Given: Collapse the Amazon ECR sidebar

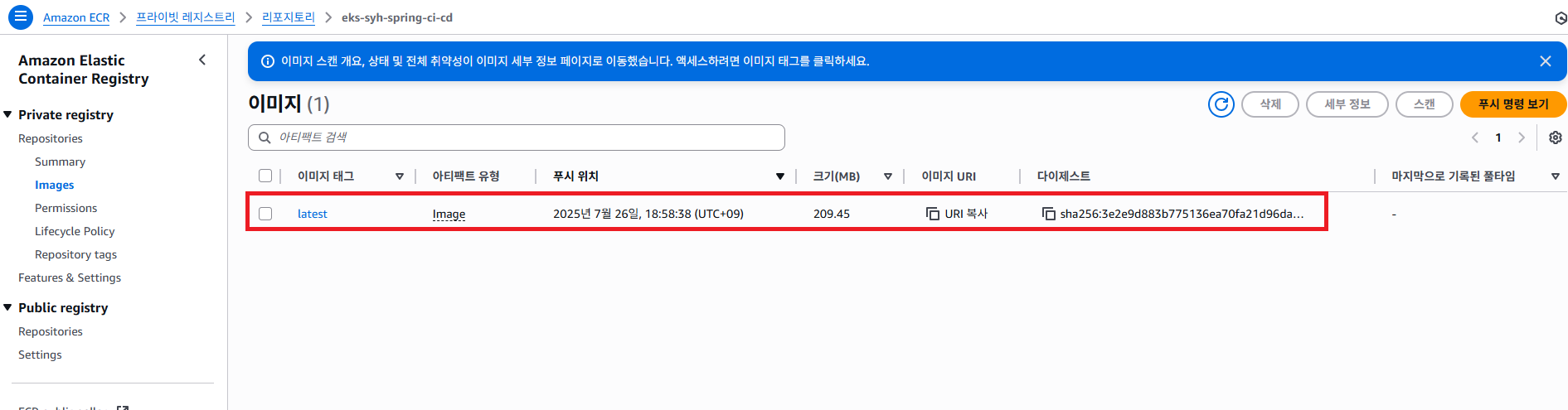Looking at the screenshot, I should [202, 60].
